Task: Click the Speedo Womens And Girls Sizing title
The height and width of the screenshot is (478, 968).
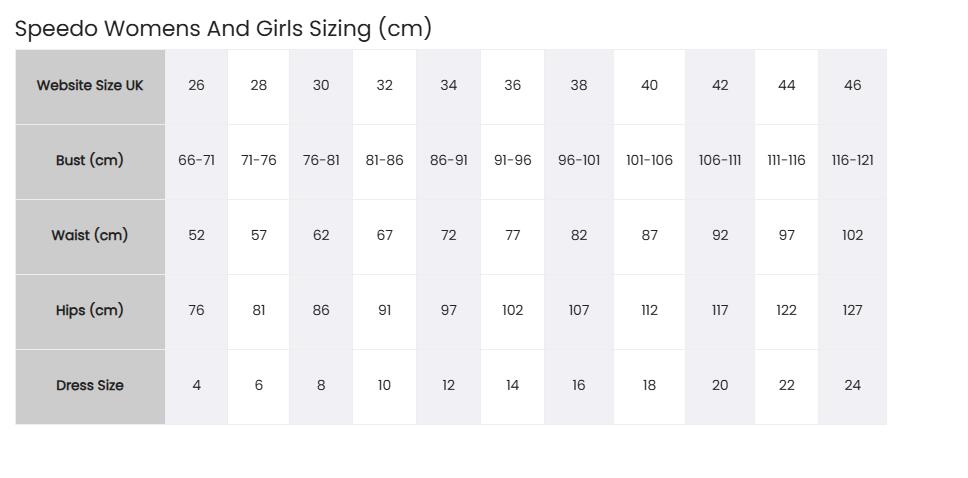Action: [x=223, y=28]
